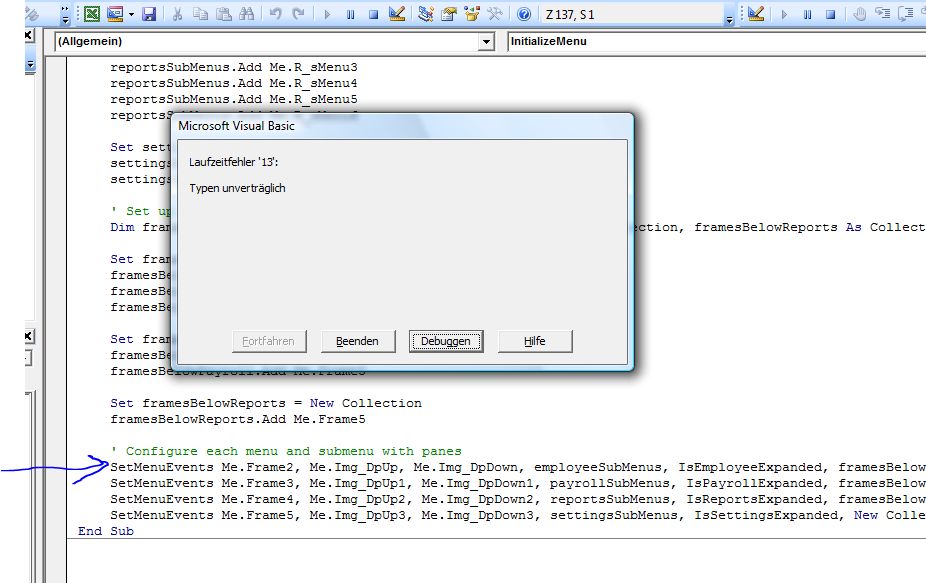Open the Toolbox hammer-wrench icon
The image size is (926, 583).
(x=495, y=14)
